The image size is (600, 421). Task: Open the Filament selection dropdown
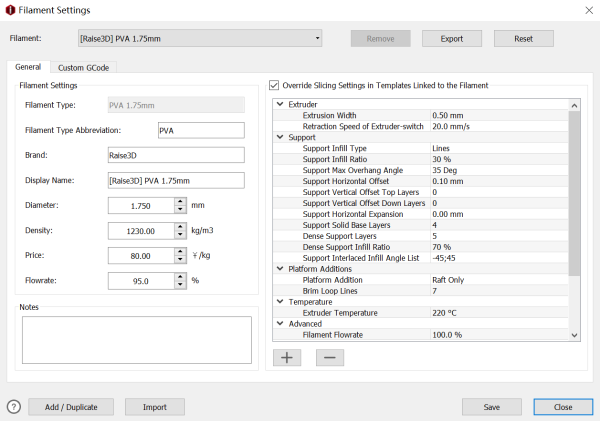[200, 39]
